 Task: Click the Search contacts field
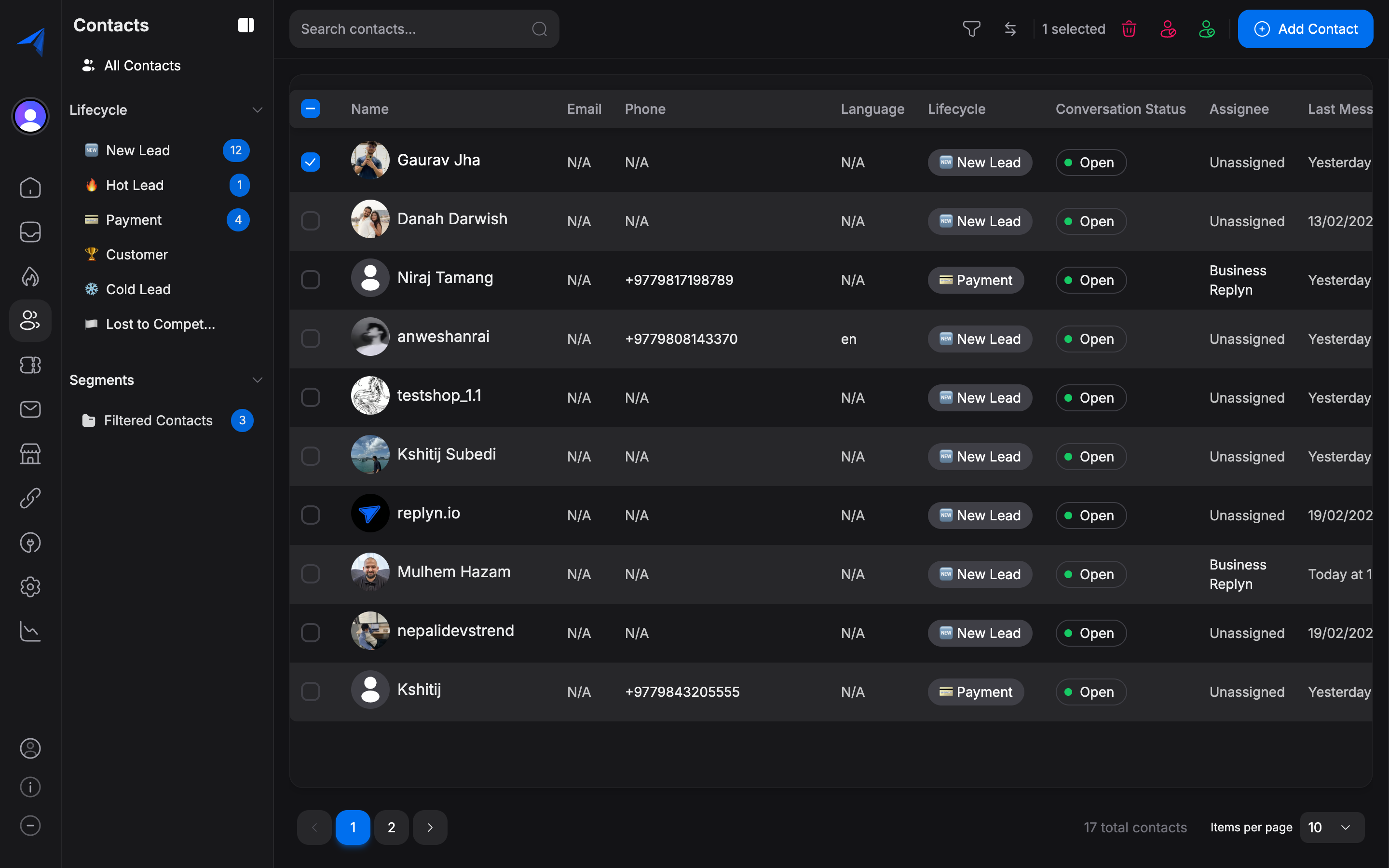(413, 29)
